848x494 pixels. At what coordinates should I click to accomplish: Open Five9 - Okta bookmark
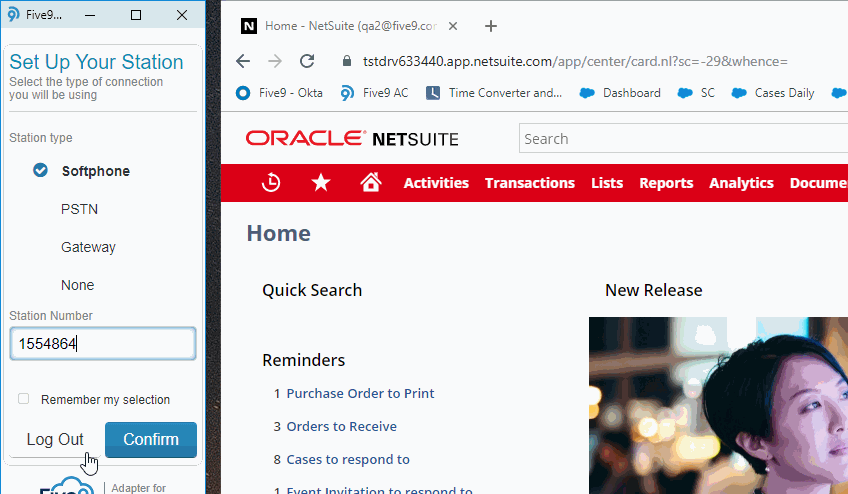pyautogui.click(x=280, y=93)
